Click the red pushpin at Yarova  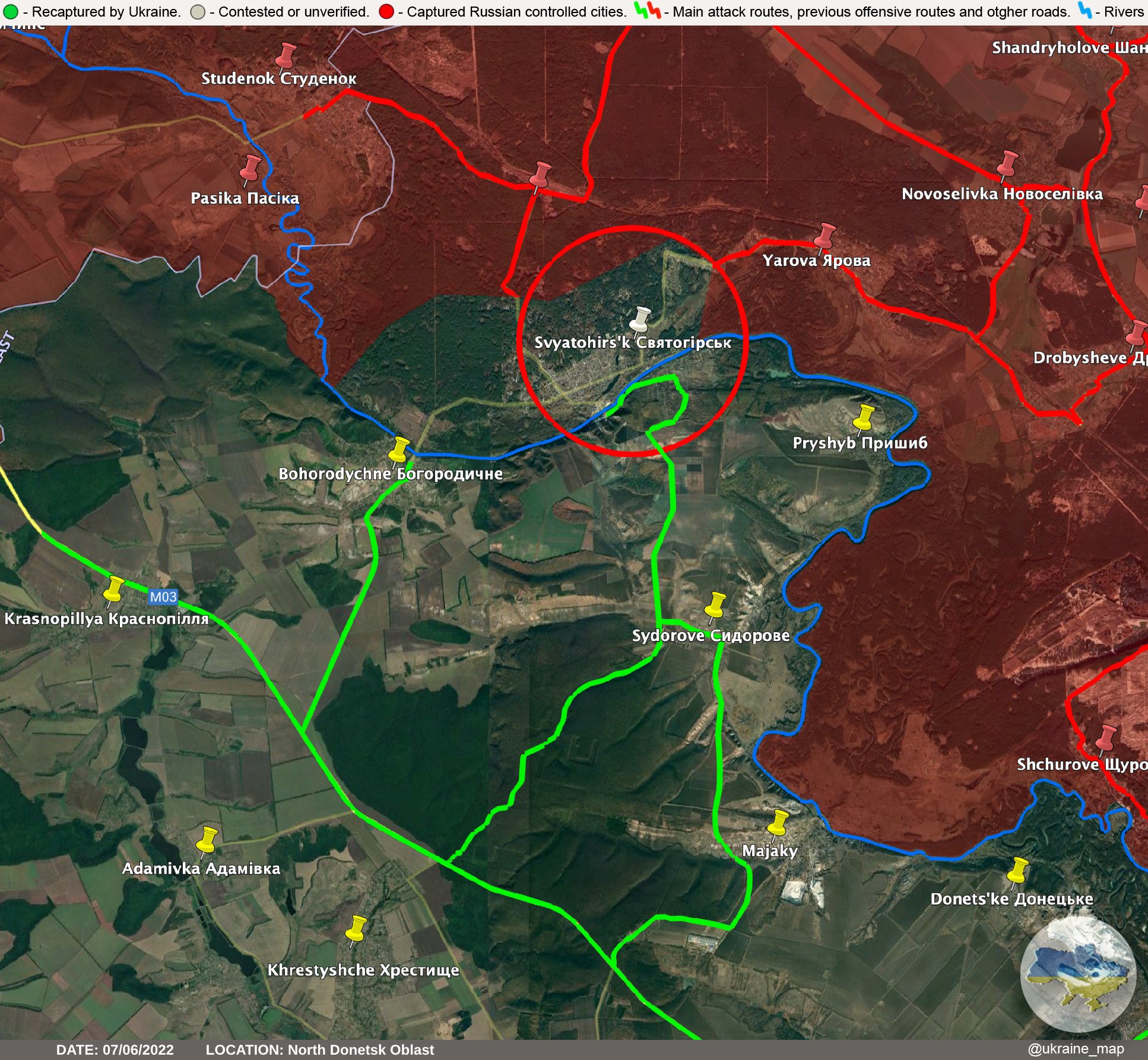(x=824, y=236)
